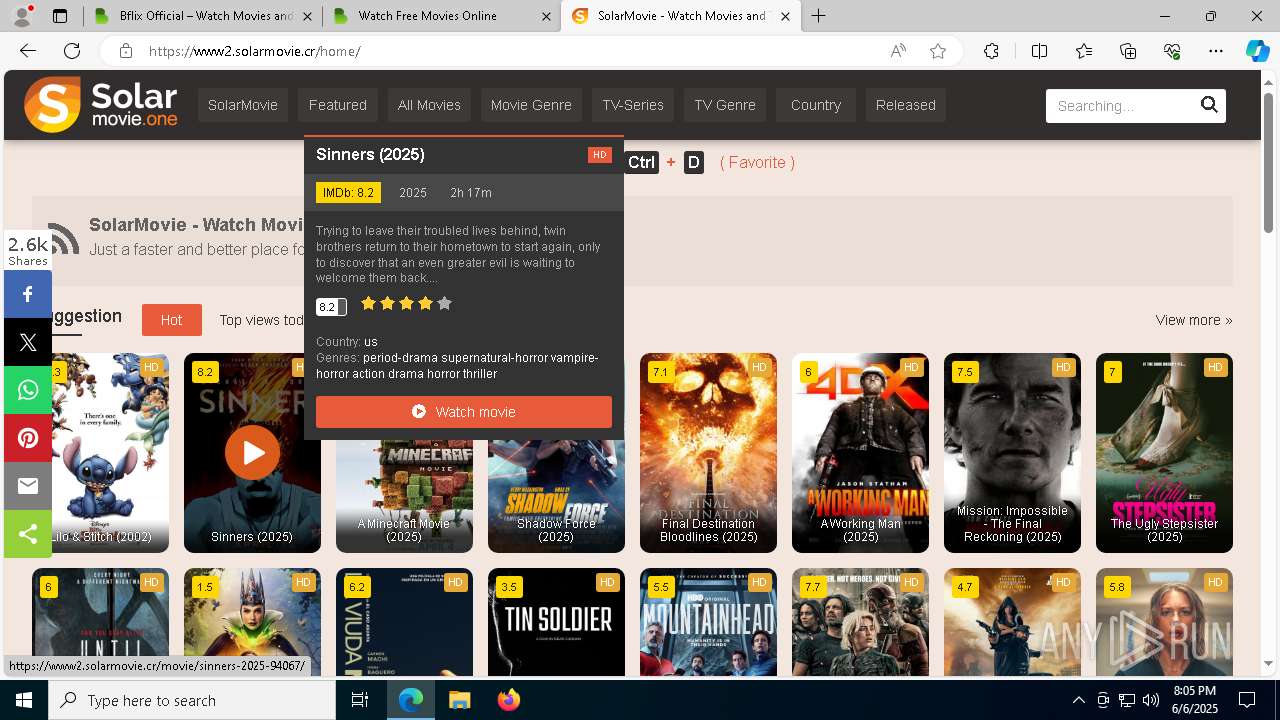Open Task View on taskbar
Viewport: 1280px width, 720px height.
(360, 700)
